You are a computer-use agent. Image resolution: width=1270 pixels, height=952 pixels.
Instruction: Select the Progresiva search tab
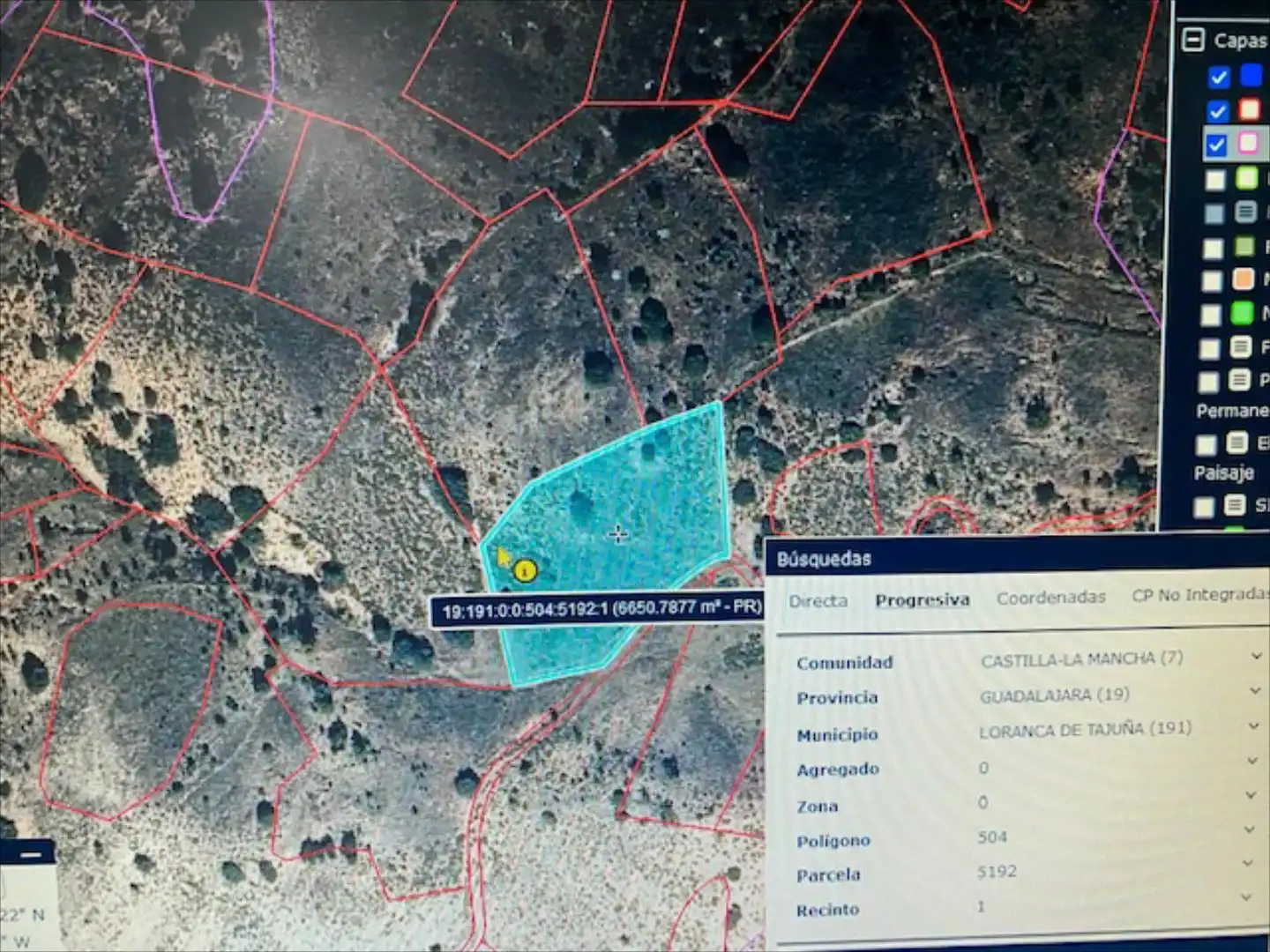(x=923, y=599)
